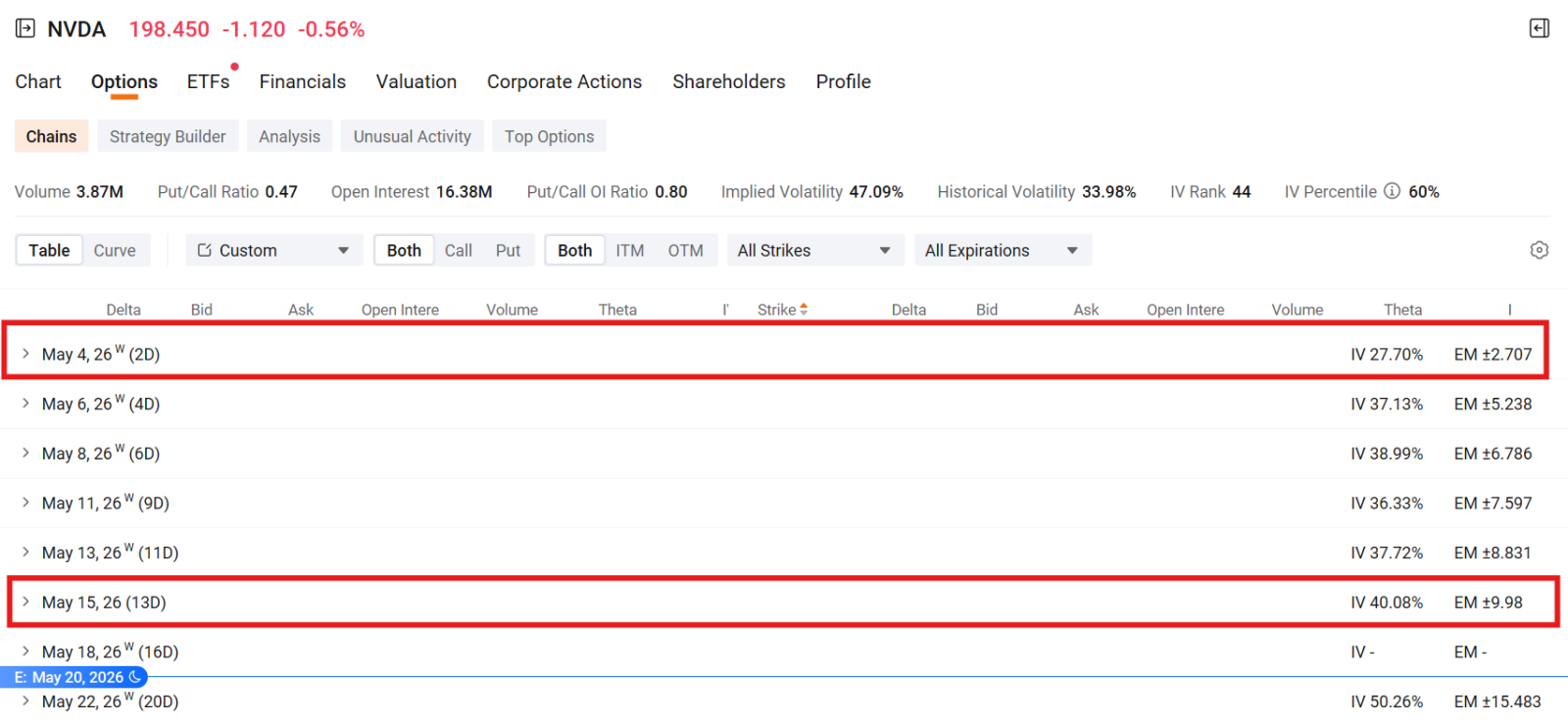Open the Financials tab
The image size is (1568, 723).
[303, 81]
